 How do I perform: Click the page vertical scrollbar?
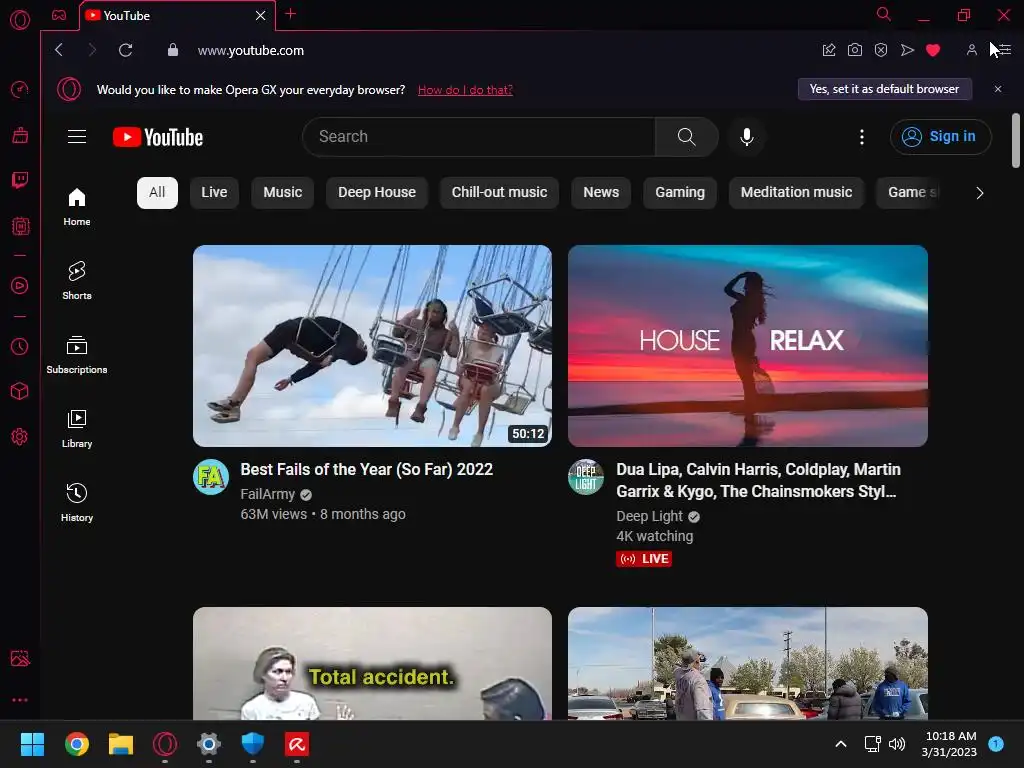click(1016, 140)
